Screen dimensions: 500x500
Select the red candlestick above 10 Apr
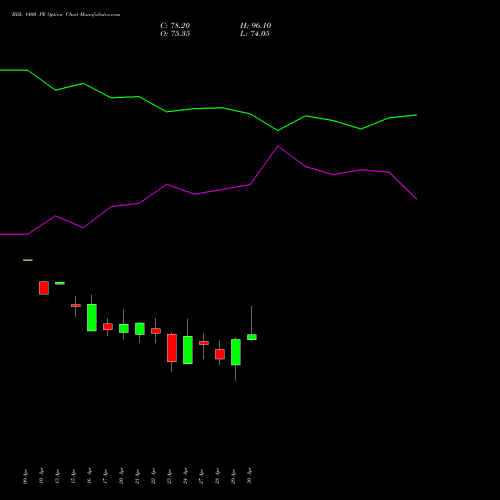coord(44,288)
